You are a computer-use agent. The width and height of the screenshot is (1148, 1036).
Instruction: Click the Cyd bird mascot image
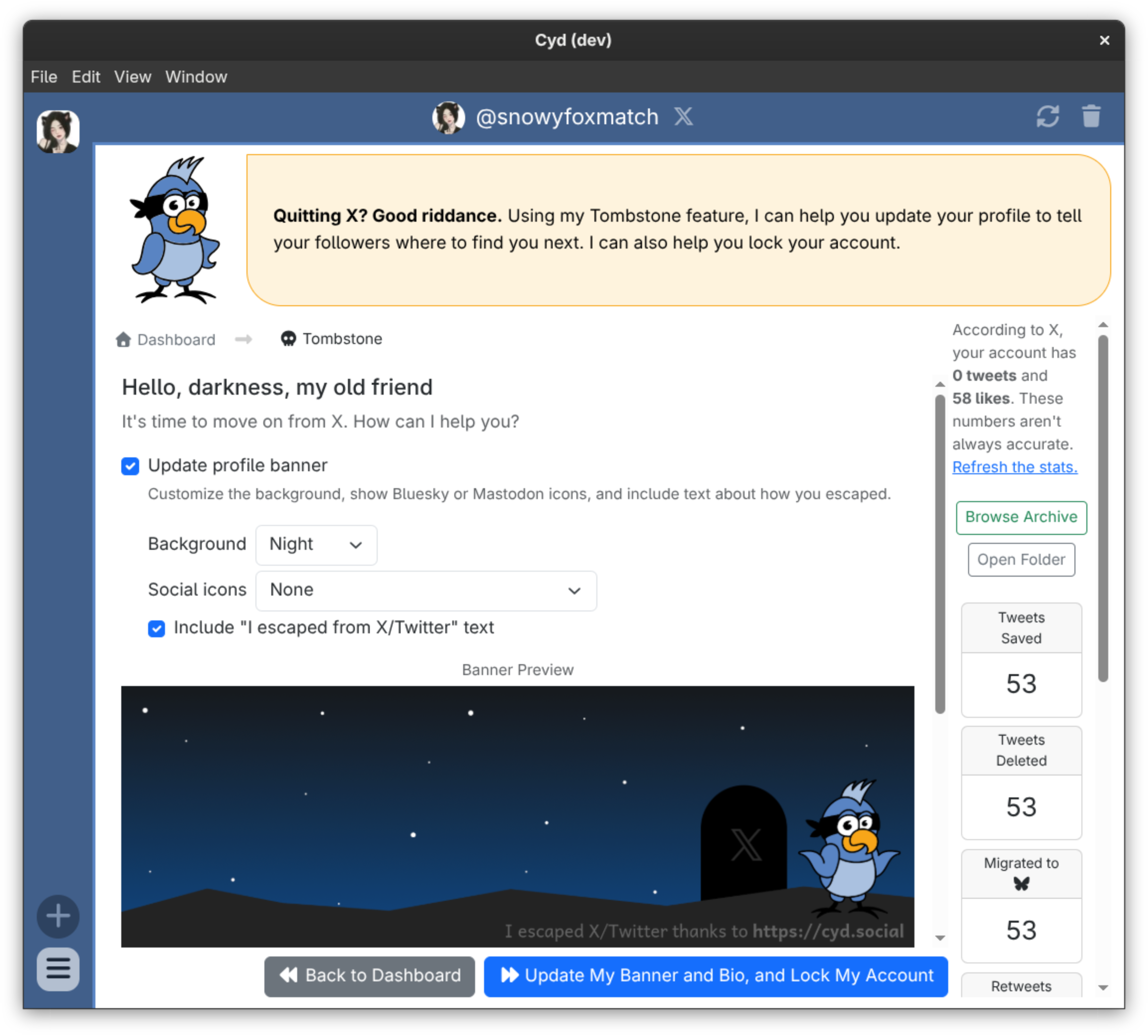coord(175,230)
